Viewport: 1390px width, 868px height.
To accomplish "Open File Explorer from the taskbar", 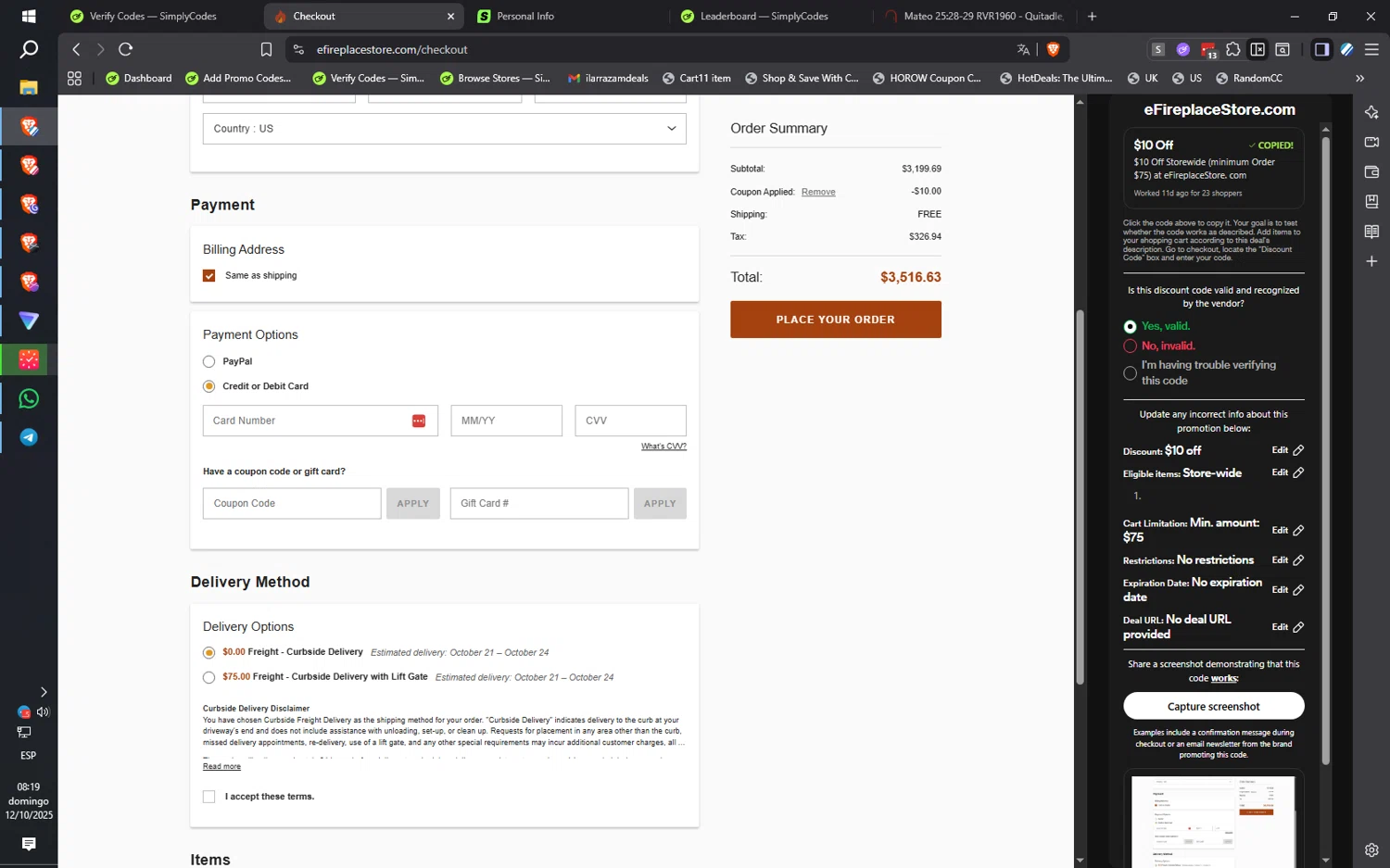I will click(29, 87).
